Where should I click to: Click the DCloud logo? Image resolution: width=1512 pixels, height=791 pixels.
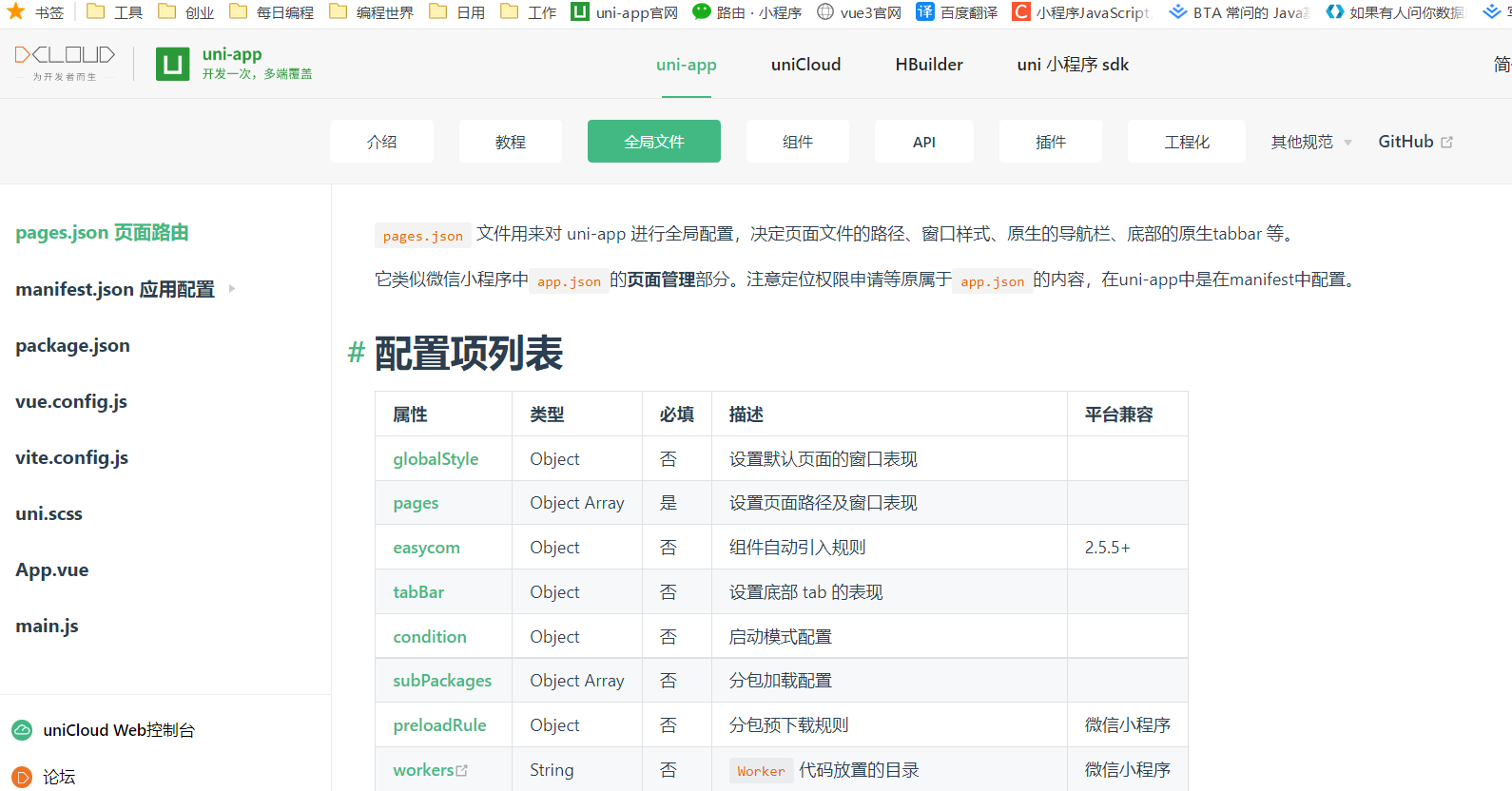click(x=65, y=63)
